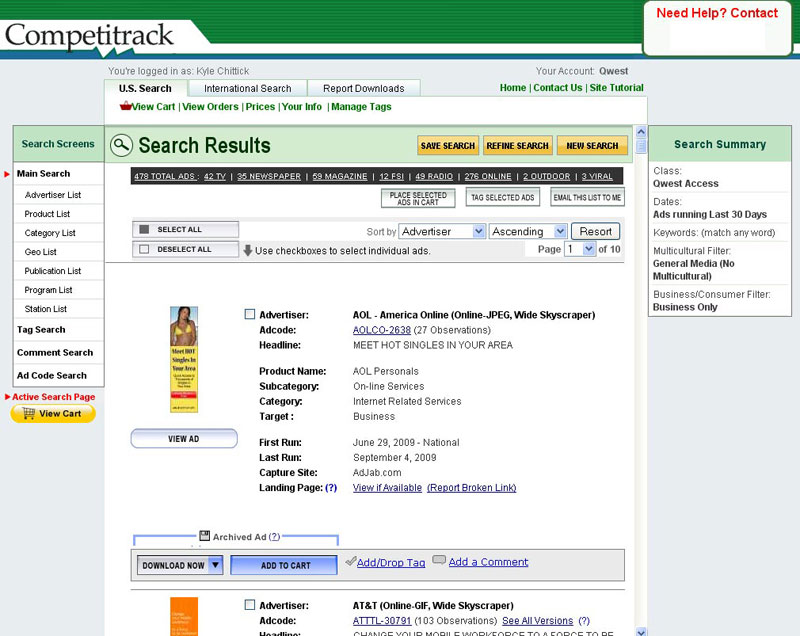Click the Report Broken Link link
The width and height of the screenshot is (800, 636).
(x=471, y=488)
